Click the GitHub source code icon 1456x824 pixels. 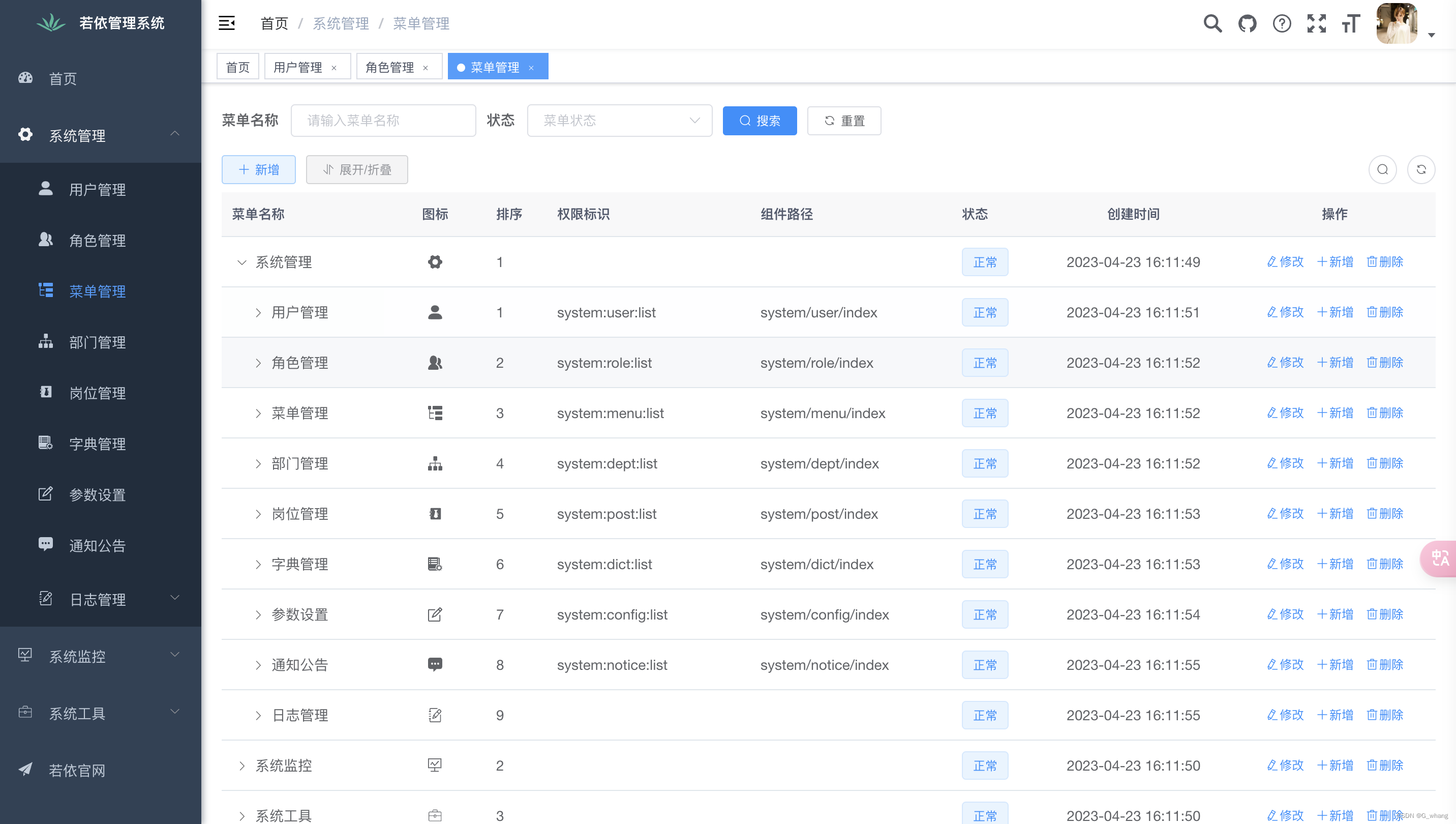click(x=1247, y=24)
